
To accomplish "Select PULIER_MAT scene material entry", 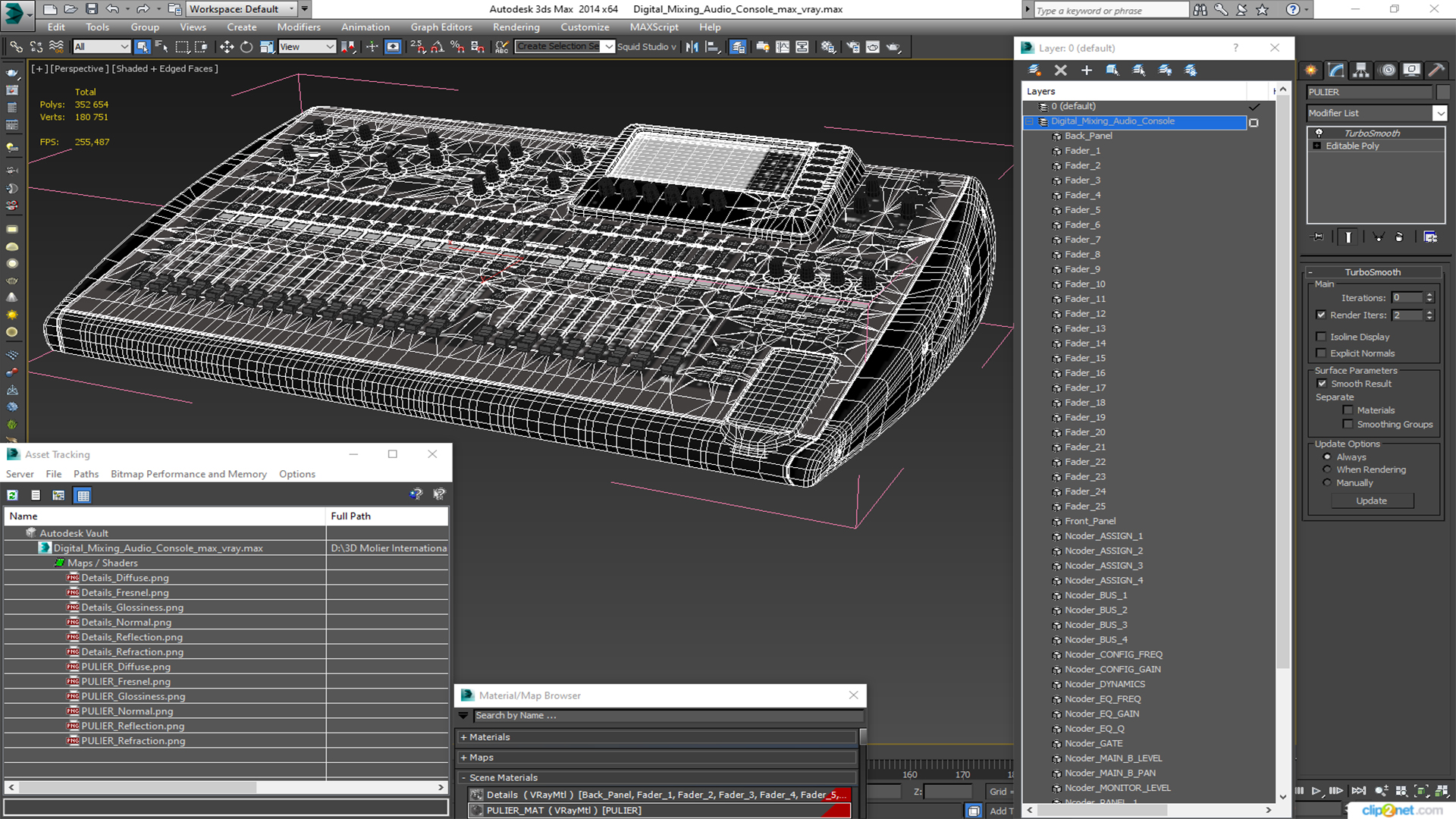I will tap(659, 811).
